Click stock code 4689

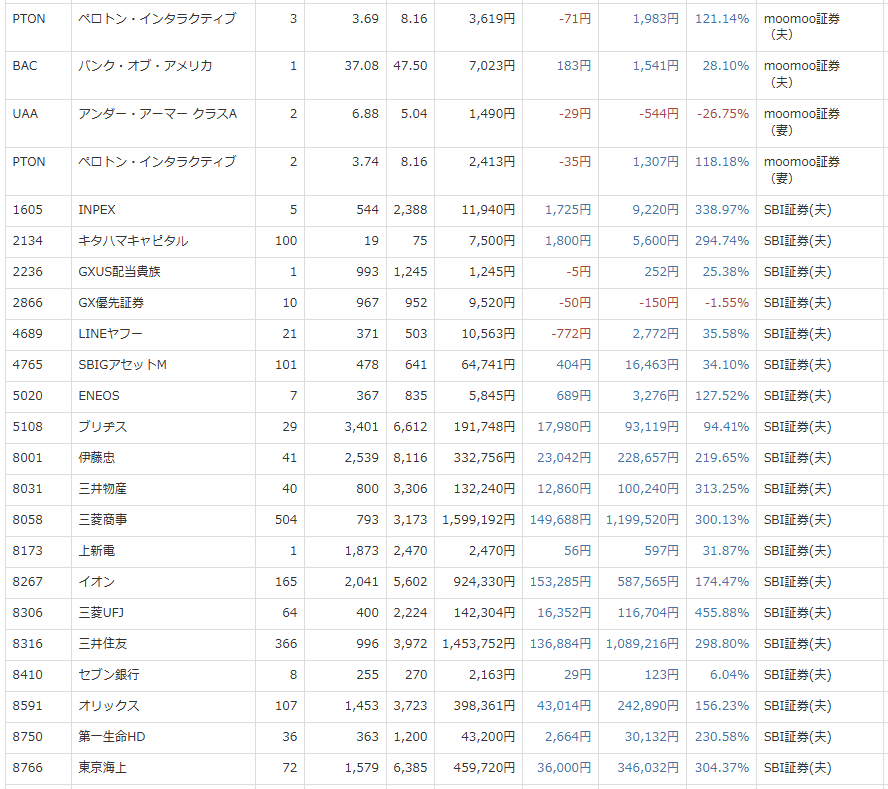pos(27,334)
